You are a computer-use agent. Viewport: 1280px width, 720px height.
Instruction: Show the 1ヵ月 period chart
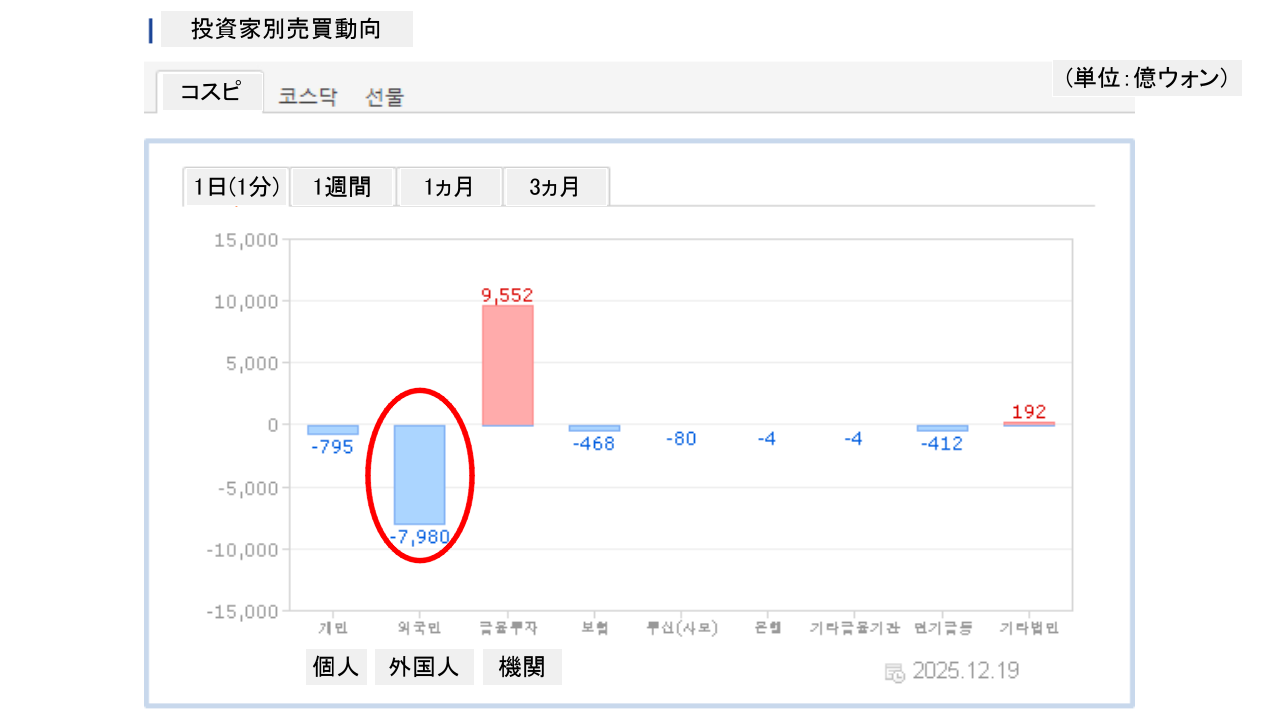pyautogui.click(x=449, y=187)
